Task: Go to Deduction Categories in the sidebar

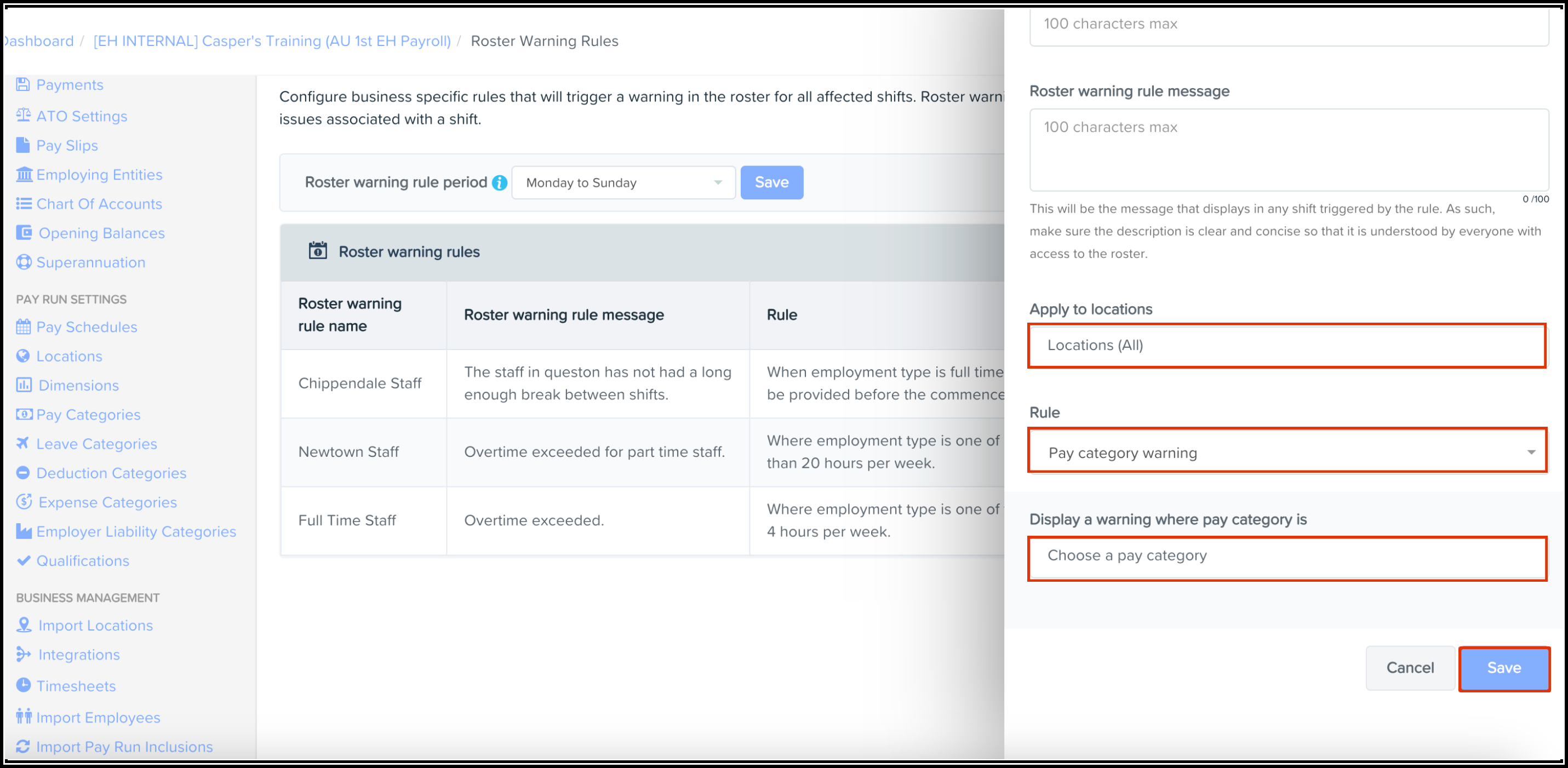Action: click(111, 473)
